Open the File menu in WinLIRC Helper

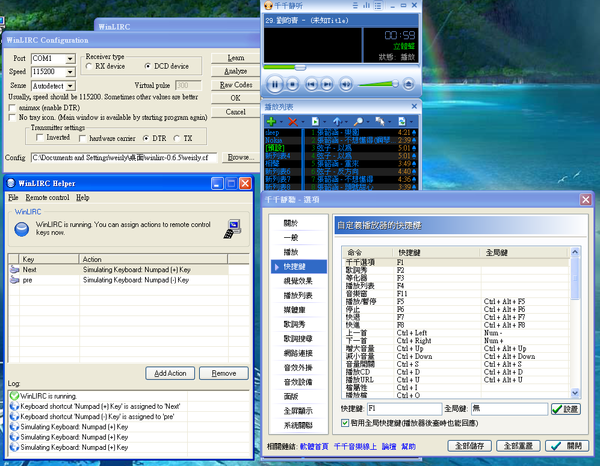(x=13, y=198)
